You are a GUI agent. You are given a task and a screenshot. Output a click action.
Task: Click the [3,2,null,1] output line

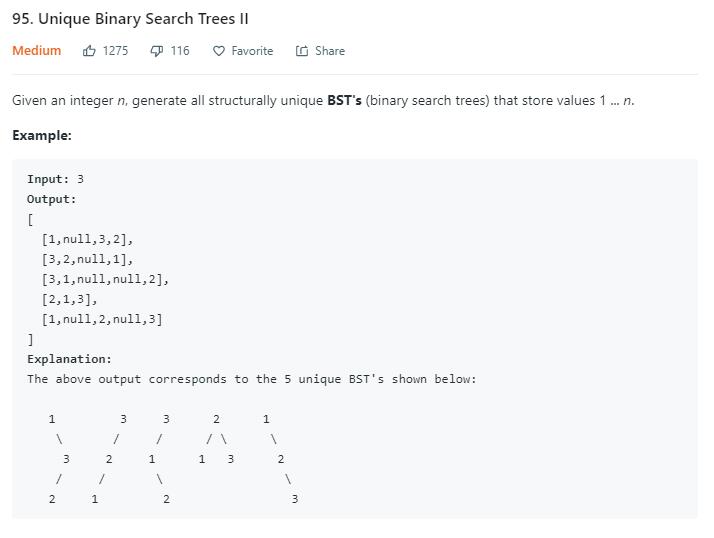[87, 259]
